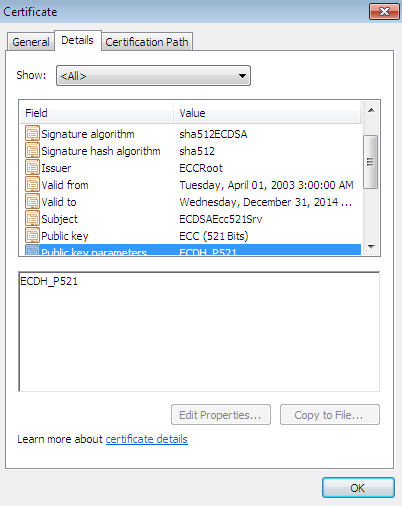Click the Copy to File button

tap(330, 415)
